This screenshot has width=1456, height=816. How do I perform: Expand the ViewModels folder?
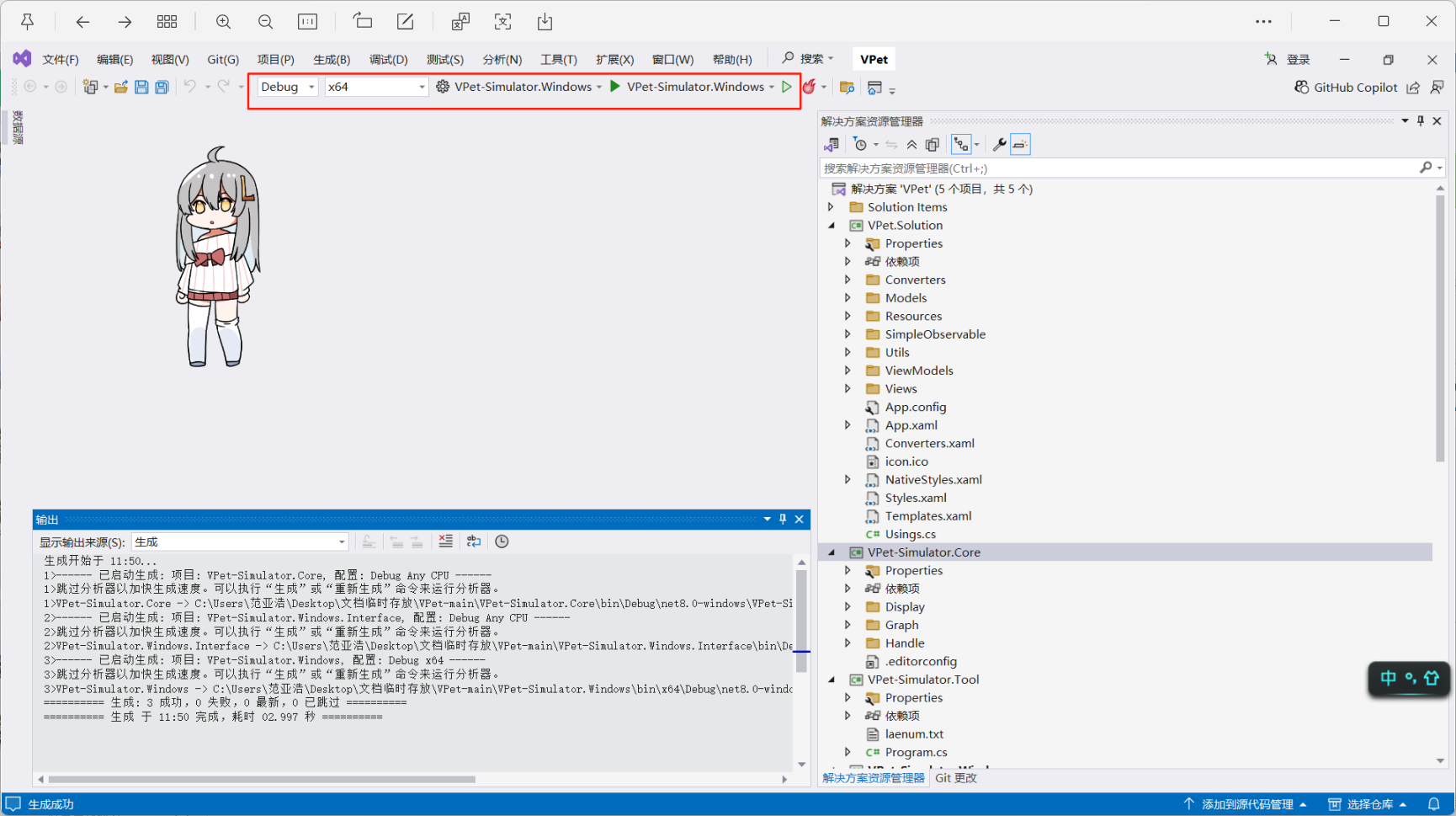[848, 371]
